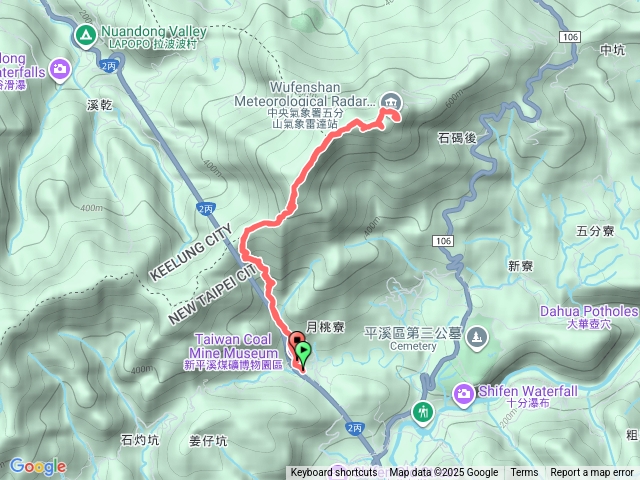Click the Shifen Waterfall camera icon
This screenshot has height=480, width=640.
(463, 394)
